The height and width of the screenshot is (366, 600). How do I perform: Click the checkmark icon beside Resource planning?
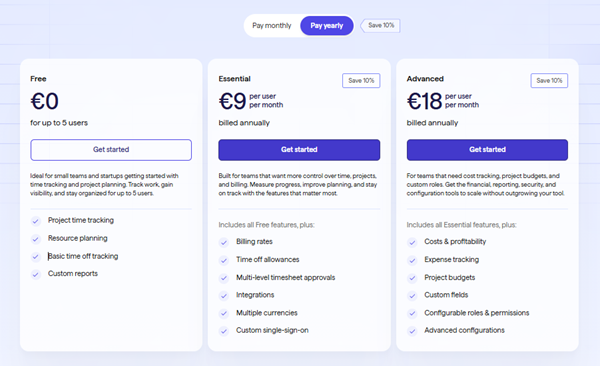click(36, 239)
